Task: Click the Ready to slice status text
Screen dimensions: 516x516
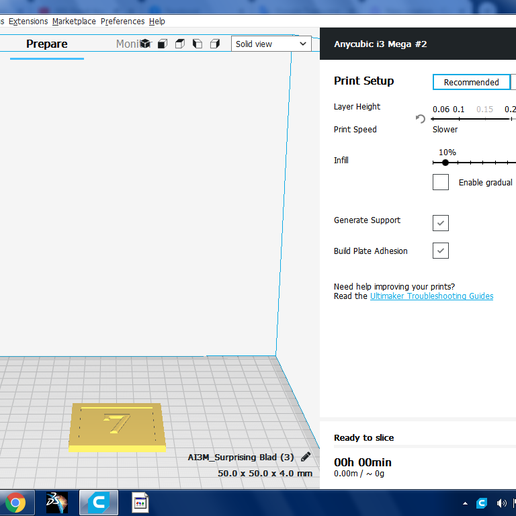Action: tap(364, 438)
